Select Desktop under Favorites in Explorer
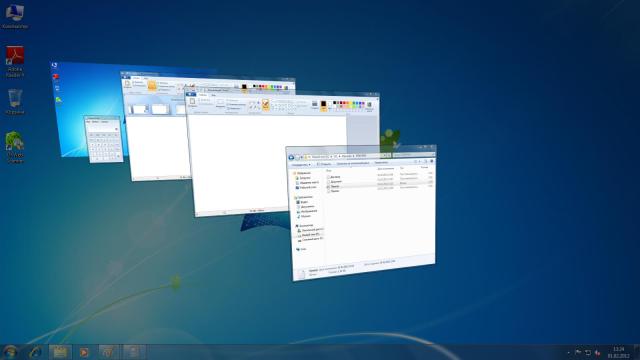The height and width of the screenshot is (360, 640). (307, 187)
